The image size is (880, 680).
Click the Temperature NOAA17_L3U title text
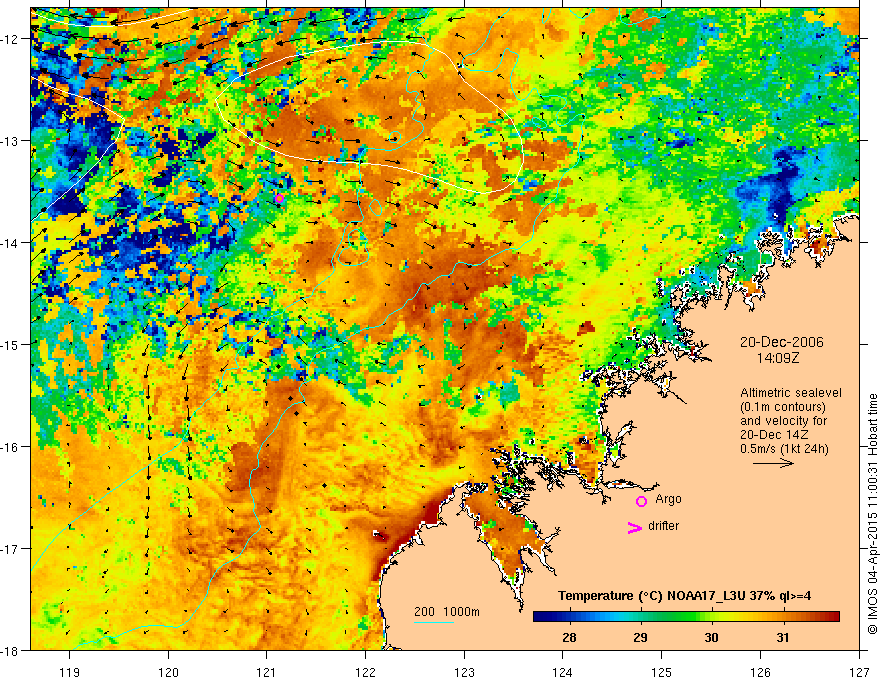tap(684, 596)
